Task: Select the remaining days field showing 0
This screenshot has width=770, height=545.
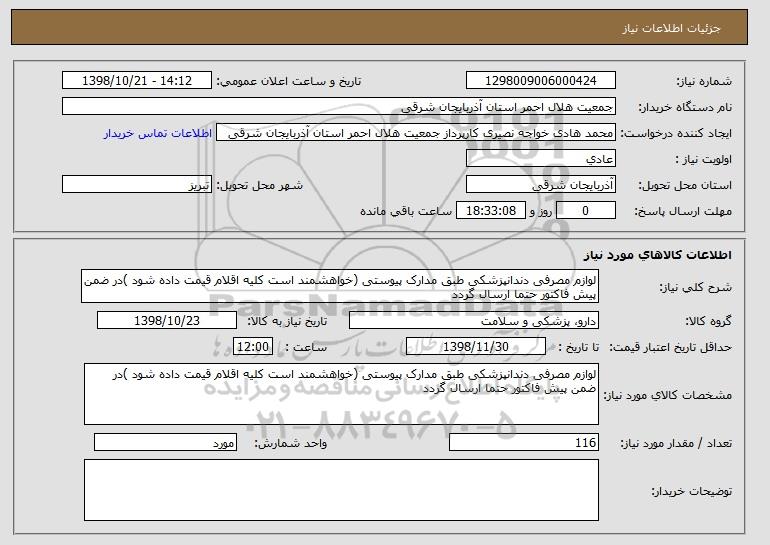Action: [x=585, y=211]
